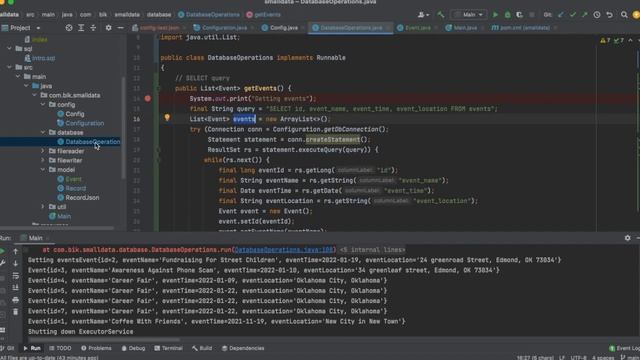Clear console with the trash icon
This screenshot has height=360, width=640.
pos(16,312)
